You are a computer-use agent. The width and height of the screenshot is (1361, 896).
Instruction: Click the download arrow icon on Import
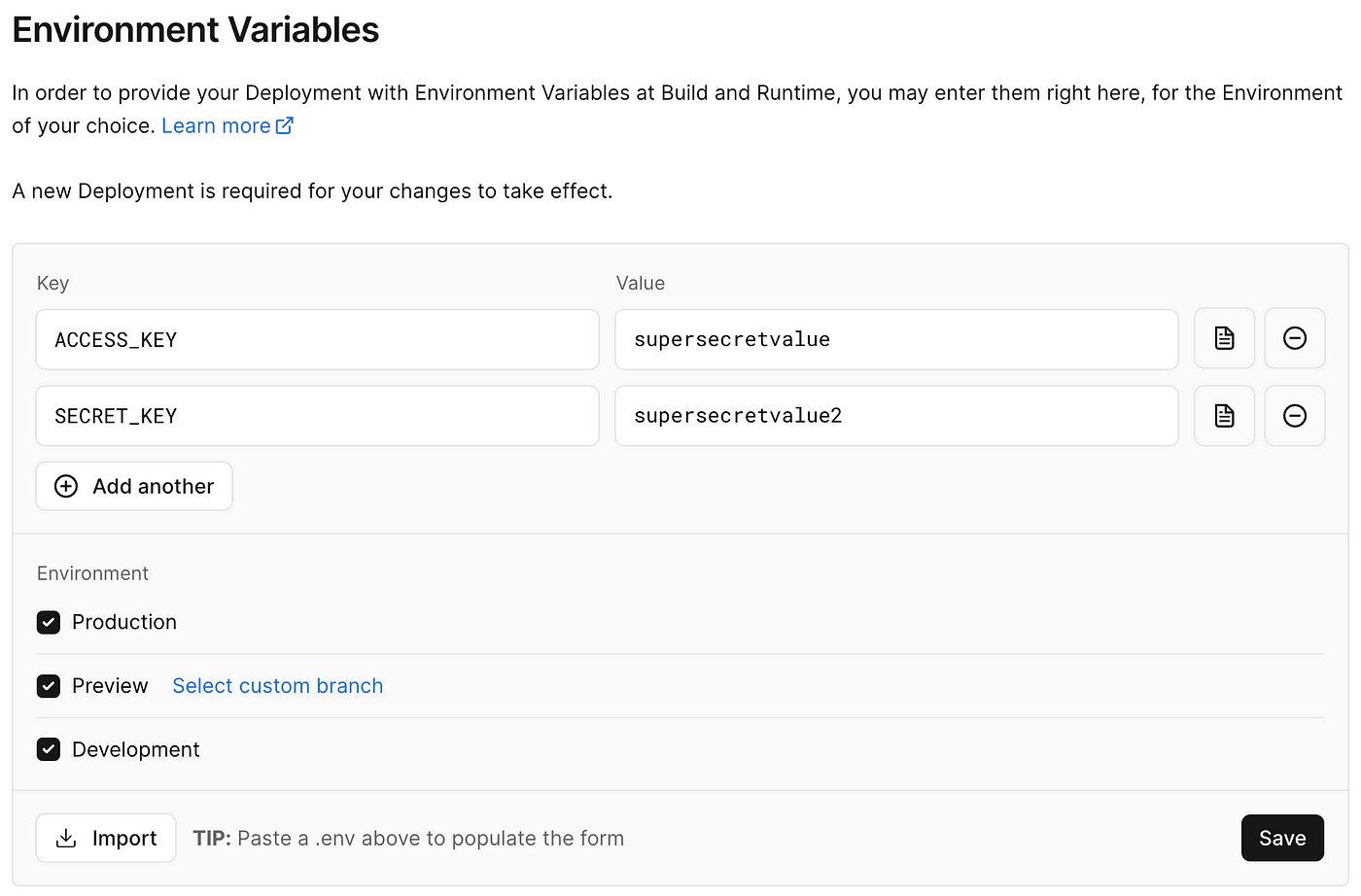pyautogui.click(x=66, y=838)
